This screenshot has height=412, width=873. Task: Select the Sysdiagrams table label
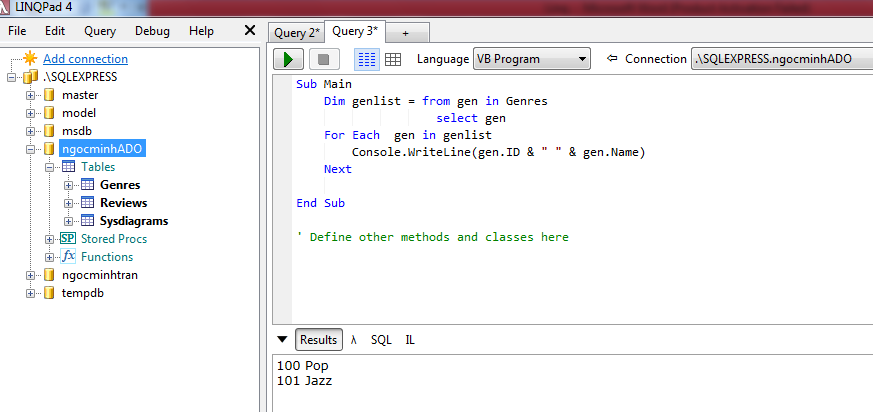tap(134, 221)
